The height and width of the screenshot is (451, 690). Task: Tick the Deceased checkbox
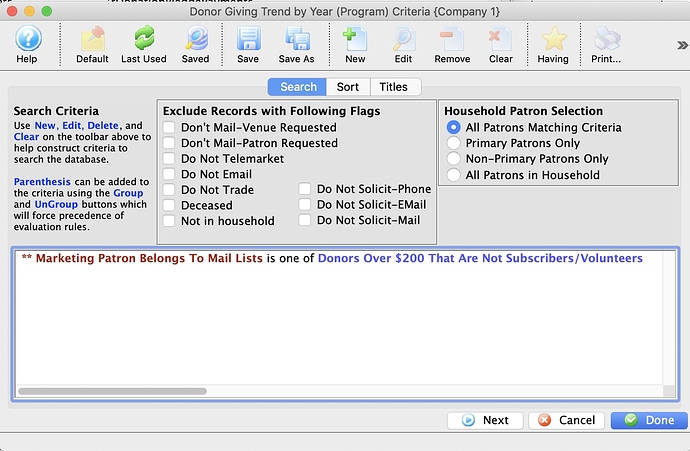pos(169,205)
